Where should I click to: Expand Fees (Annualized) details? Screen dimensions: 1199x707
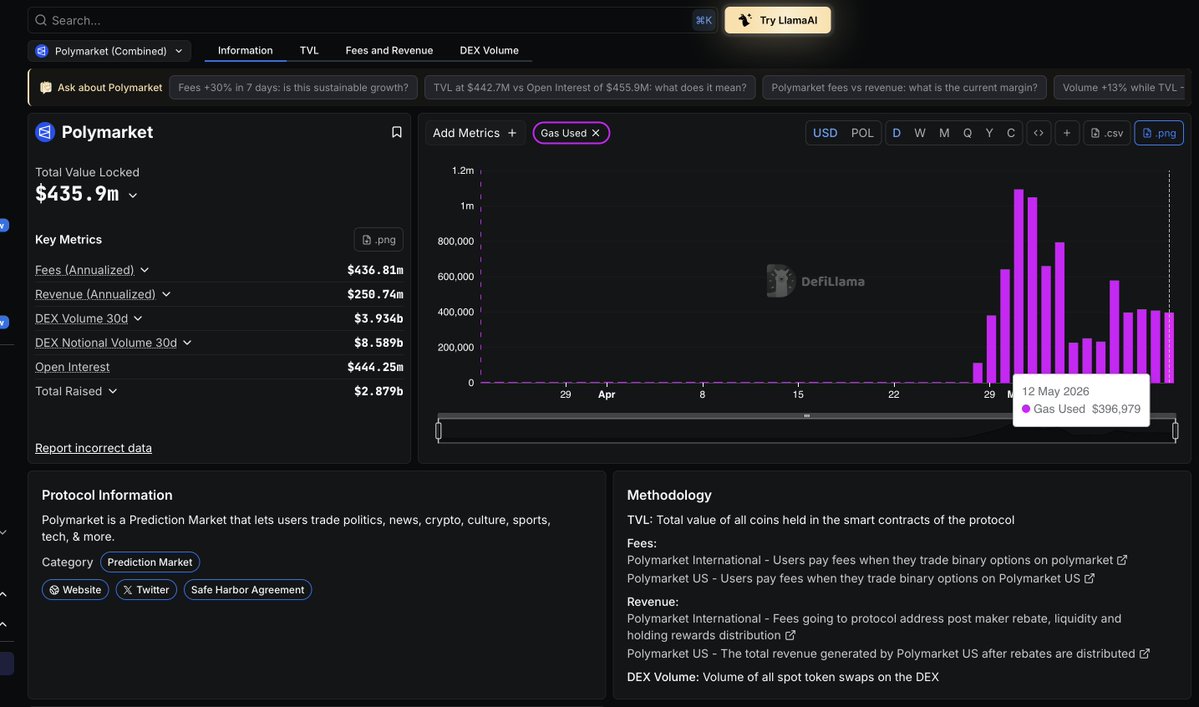pos(145,270)
